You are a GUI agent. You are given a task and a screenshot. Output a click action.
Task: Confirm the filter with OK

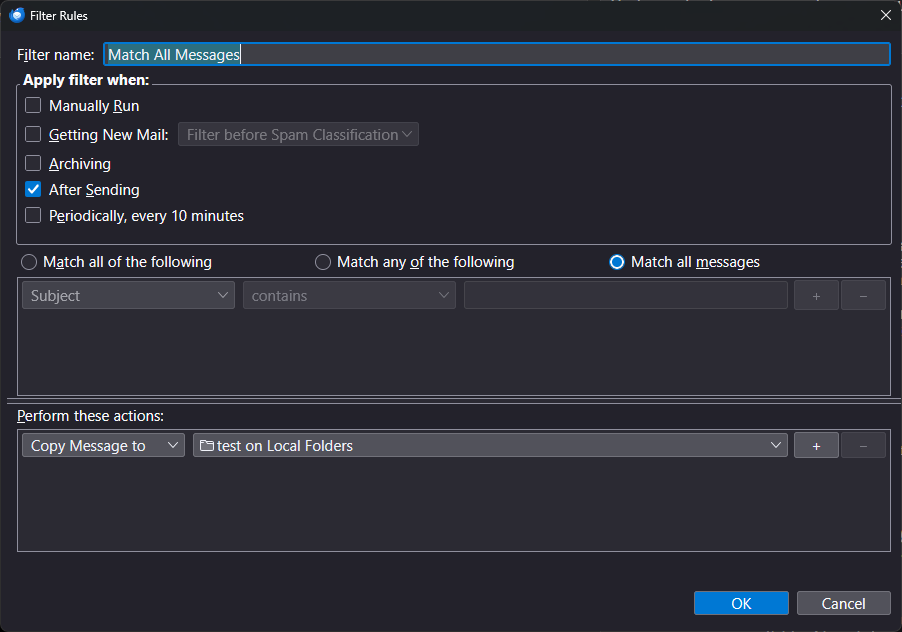click(x=741, y=604)
